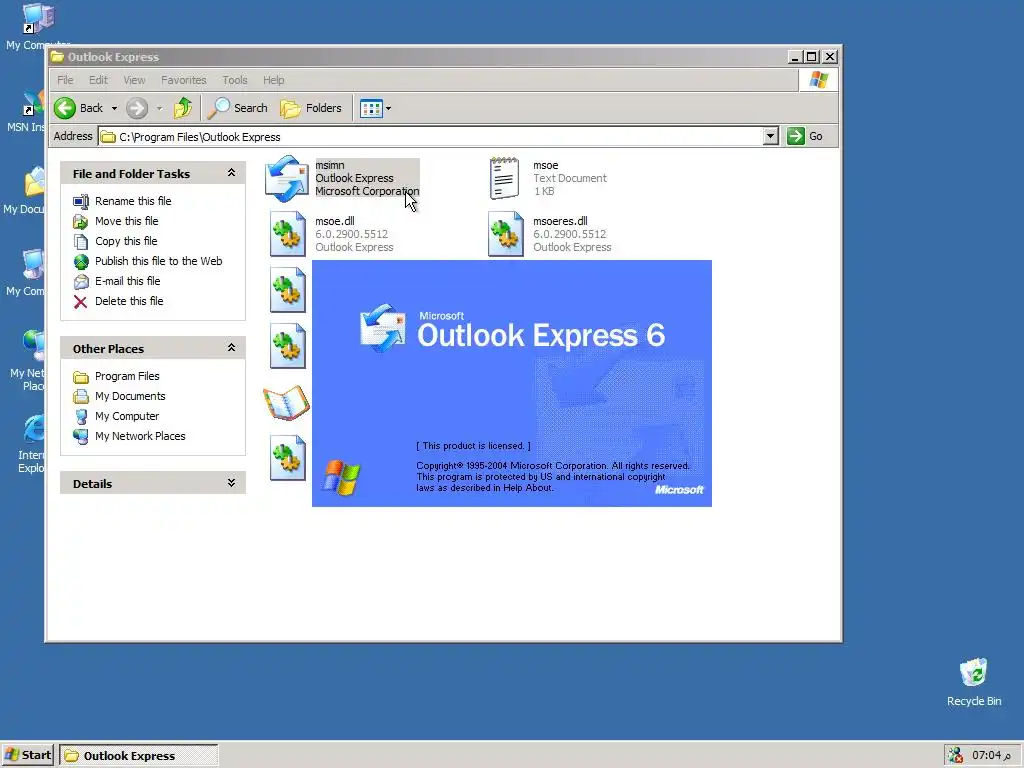Click Delete this file
1024x768 pixels.
129,301
